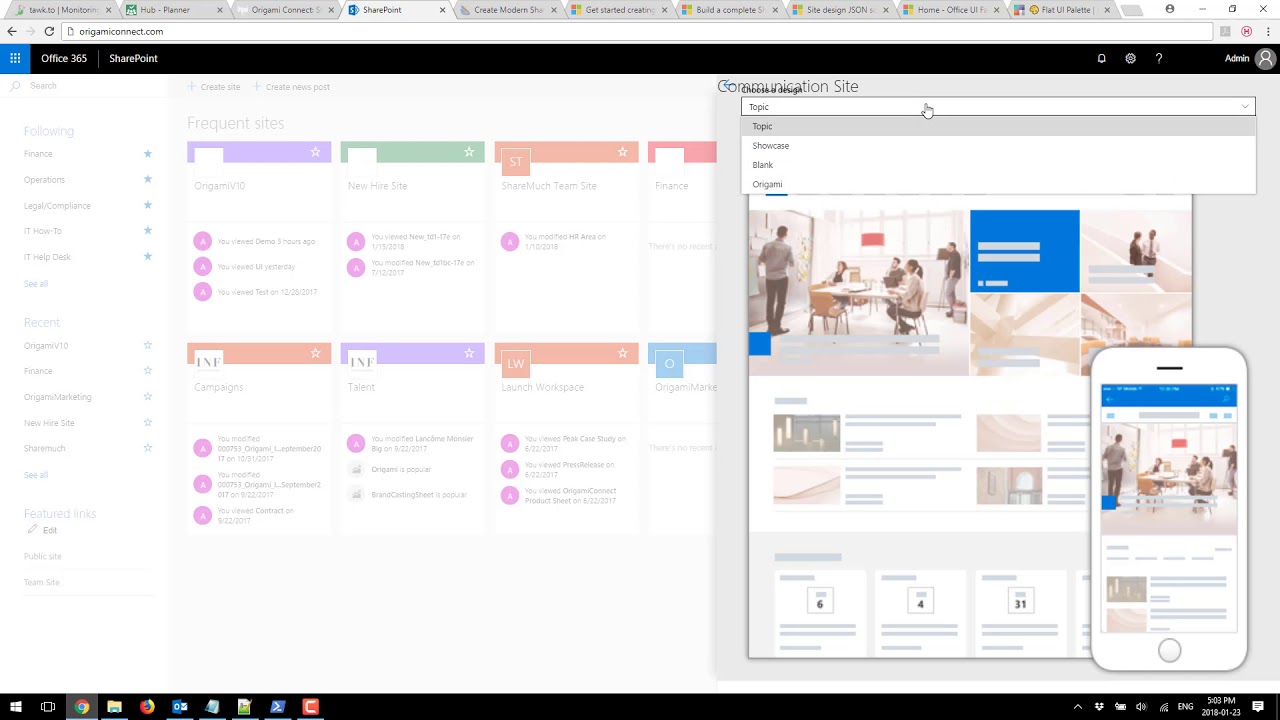Select Blank design option
1280x720 pixels.
point(998,165)
